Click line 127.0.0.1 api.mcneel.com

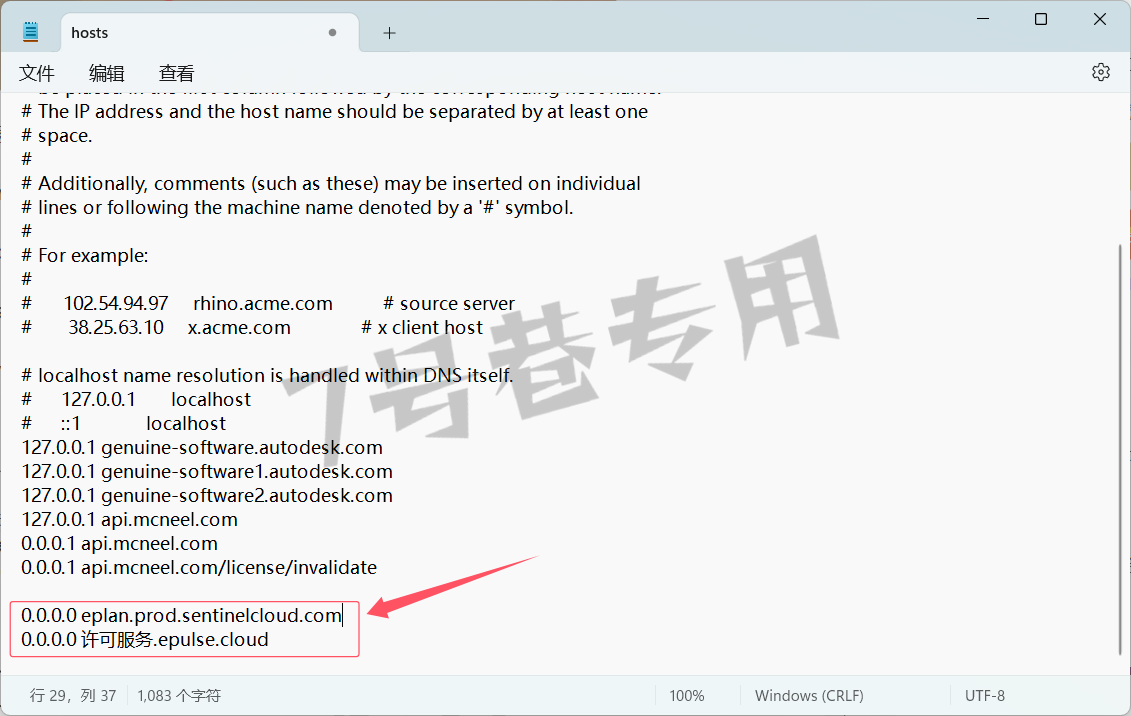tap(129, 520)
